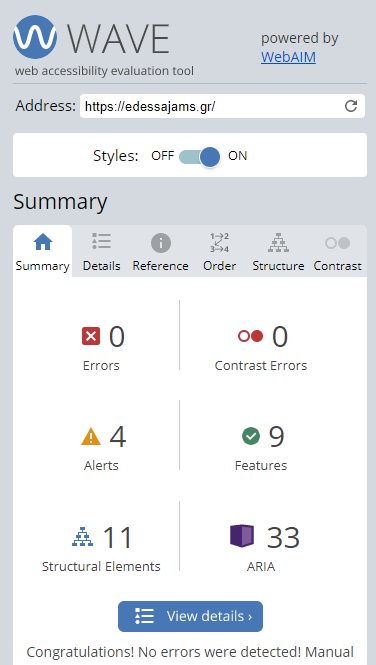Image resolution: width=376 pixels, height=665 pixels.
Task: Reload the page via refresh icon
Action: pyautogui.click(x=351, y=106)
